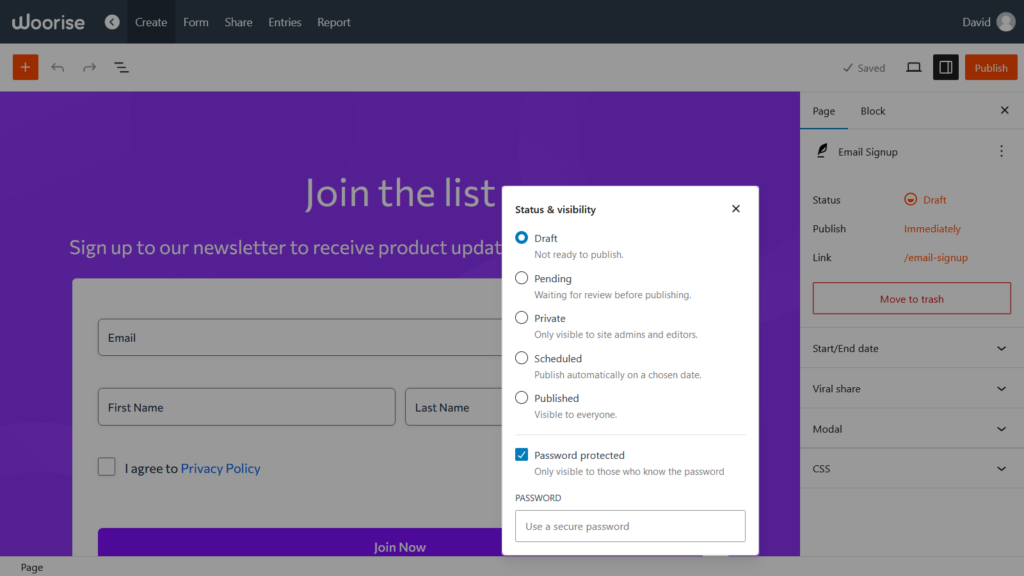Viewport: 1024px width, 576px height.
Task: Open the Entries menu
Action: click(x=285, y=22)
